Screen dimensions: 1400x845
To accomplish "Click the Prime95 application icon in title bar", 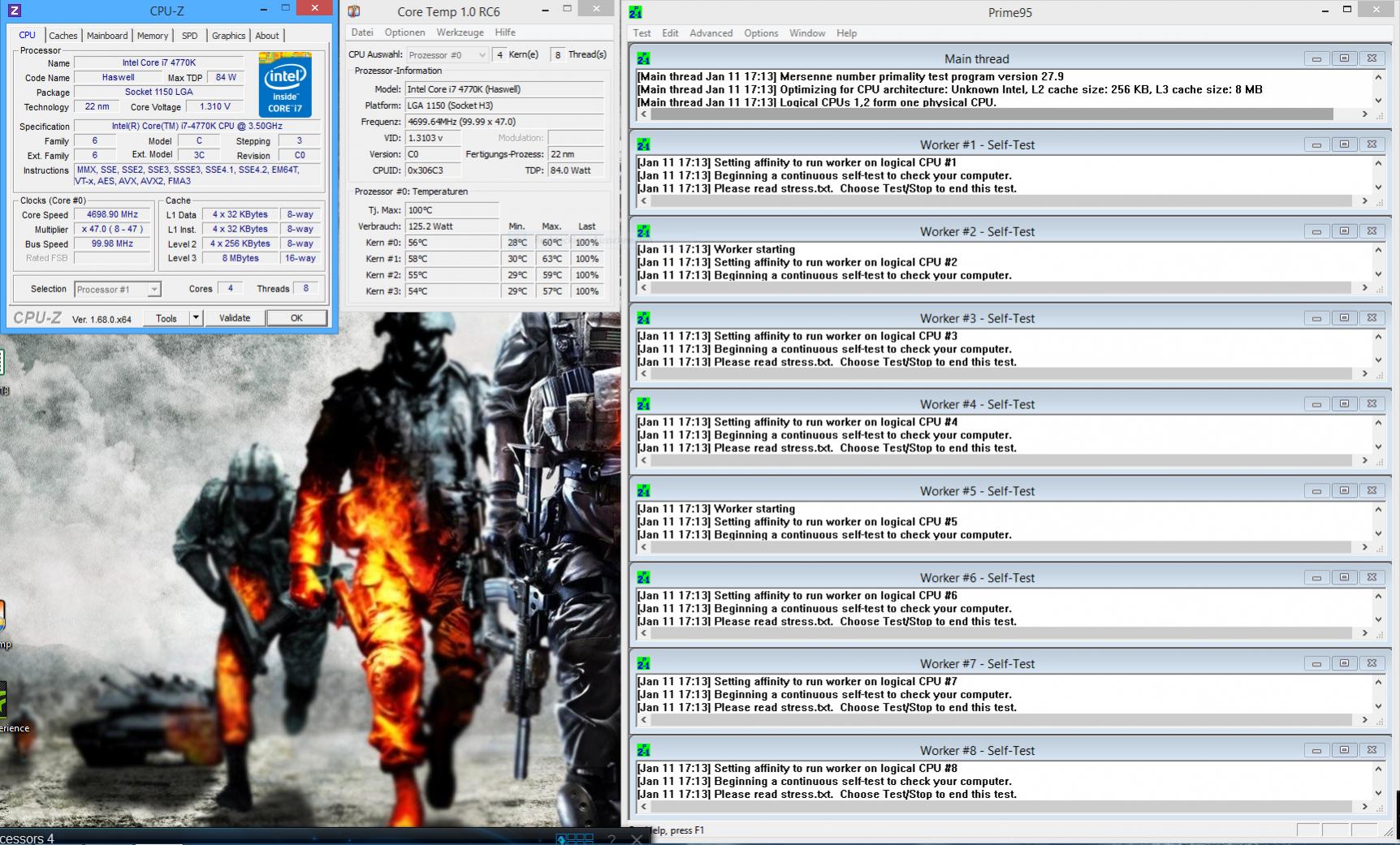I will 636,12.
